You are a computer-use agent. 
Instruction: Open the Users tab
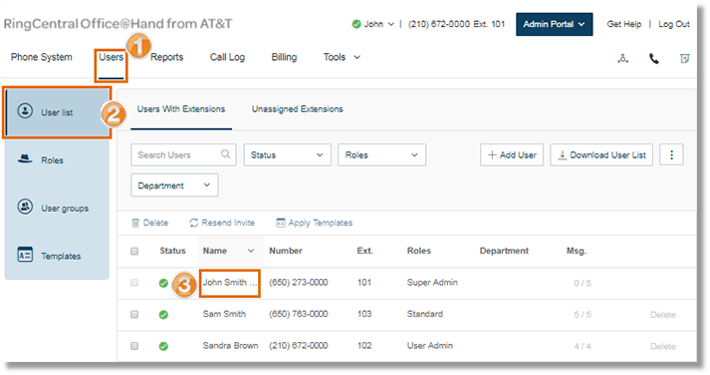point(111,57)
